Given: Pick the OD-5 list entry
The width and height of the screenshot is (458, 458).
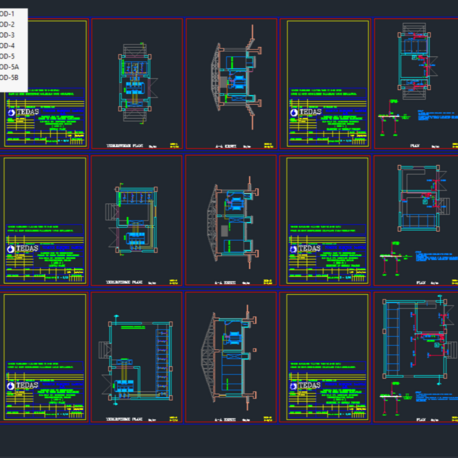Looking at the screenshot, I should (7, 57).
